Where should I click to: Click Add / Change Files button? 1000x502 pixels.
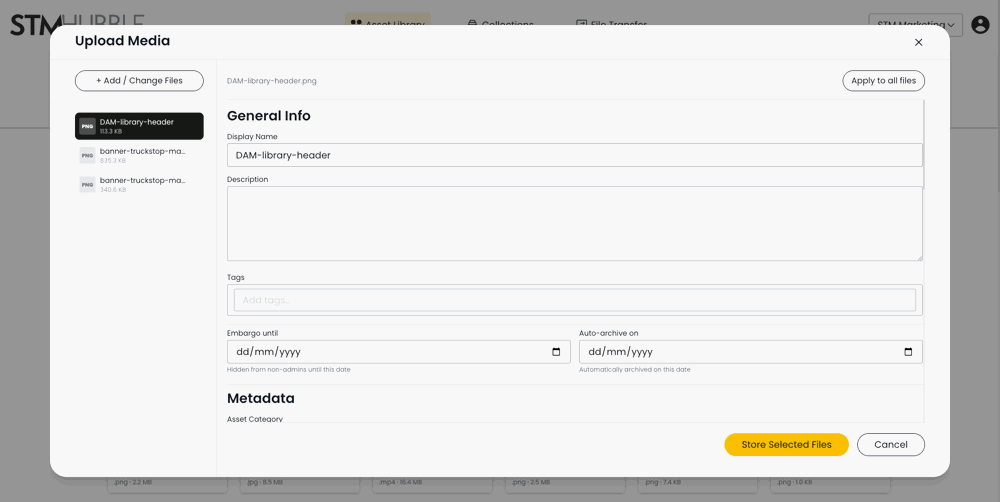pyautogui.click(x=139, y=81)
